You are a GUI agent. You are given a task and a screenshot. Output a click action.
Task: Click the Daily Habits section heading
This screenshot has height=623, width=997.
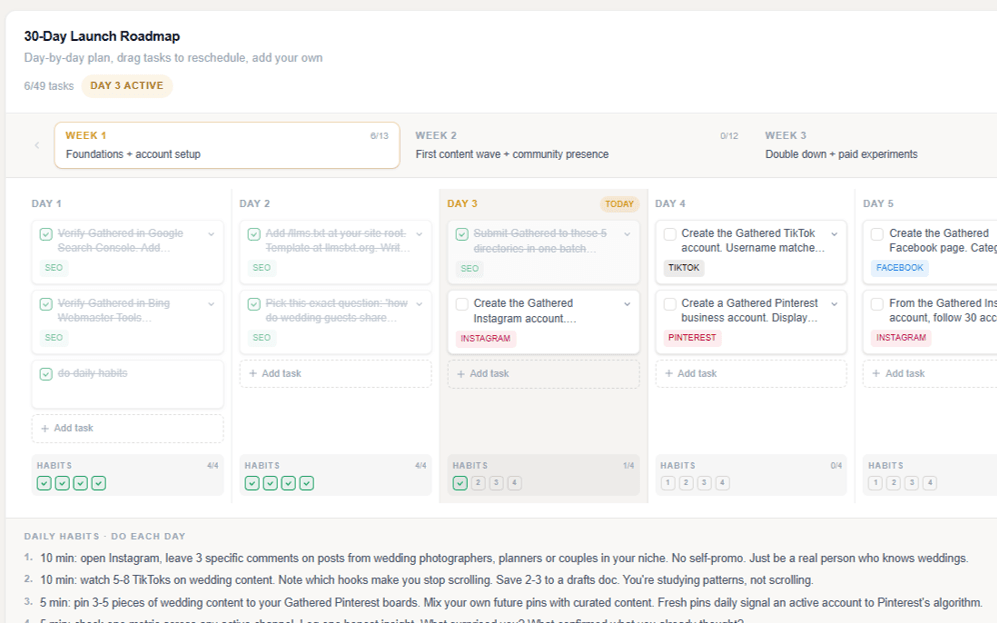coord(105,537)
